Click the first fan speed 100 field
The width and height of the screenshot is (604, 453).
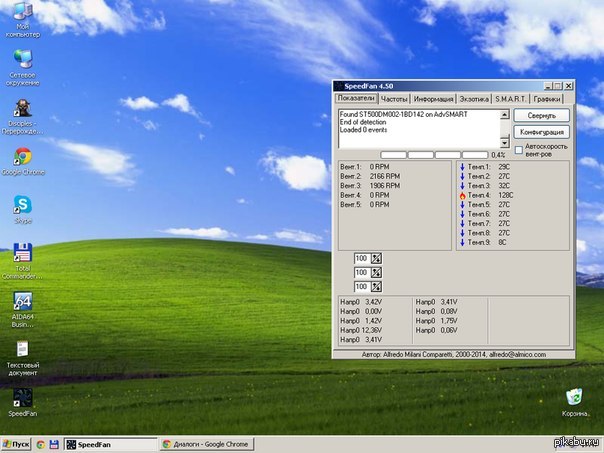click(x=362, y=258)
